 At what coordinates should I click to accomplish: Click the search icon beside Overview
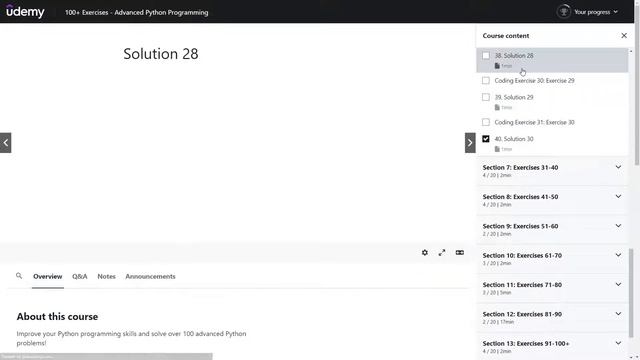19,276
